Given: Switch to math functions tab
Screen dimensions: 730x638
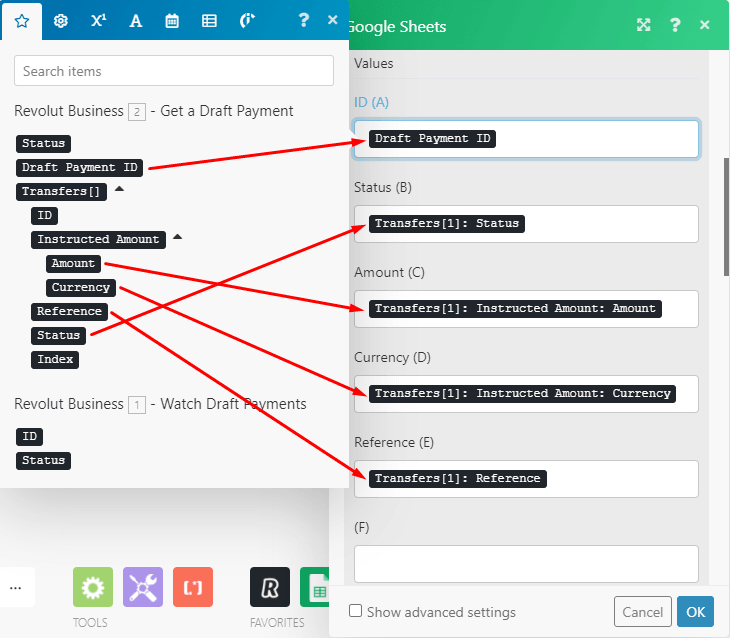Looking at the screenshot, I should click(98, 21).
